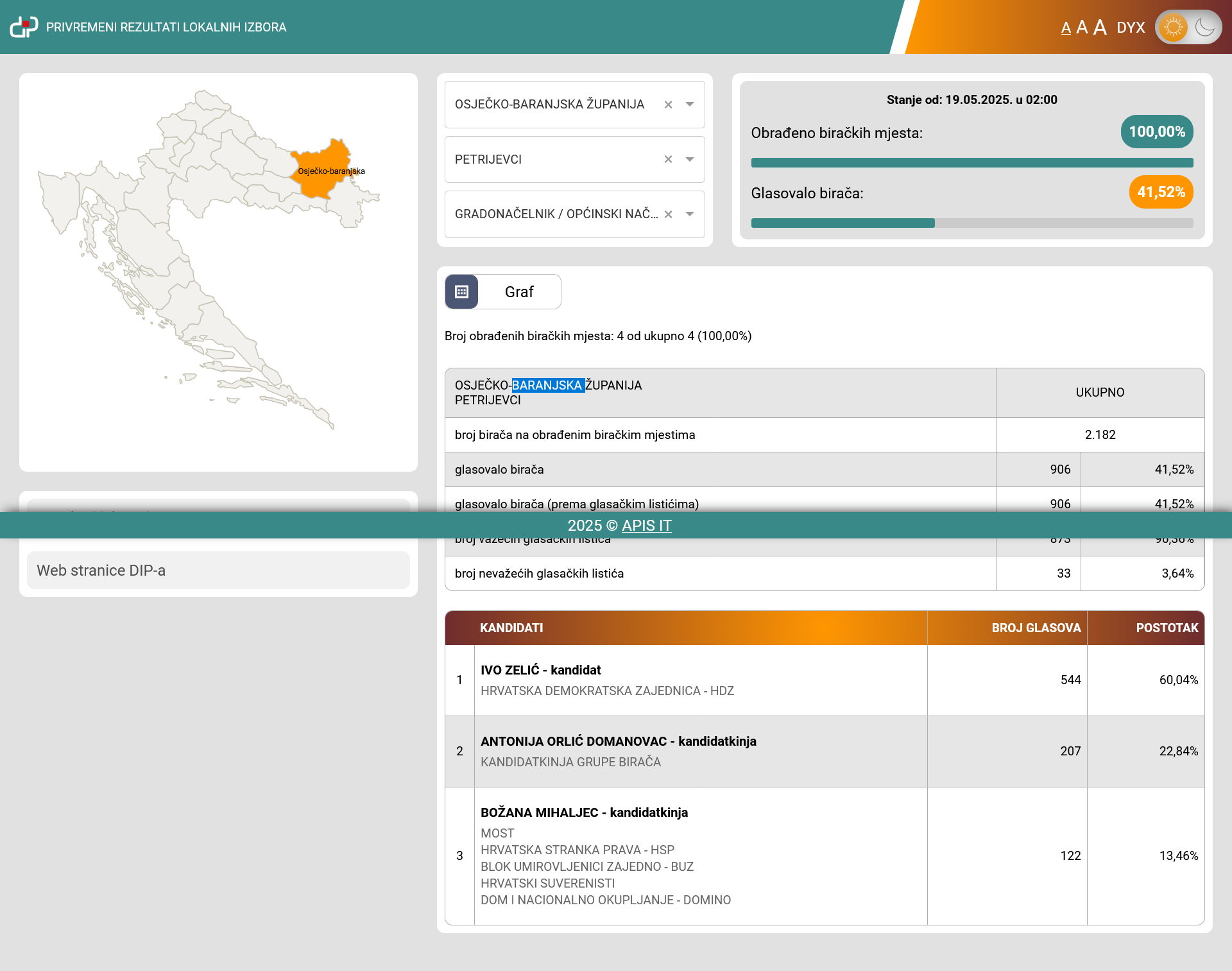Click the Glasovalo birača progress bar
This screenshot has height=971, width=1232.
[971, 223]
